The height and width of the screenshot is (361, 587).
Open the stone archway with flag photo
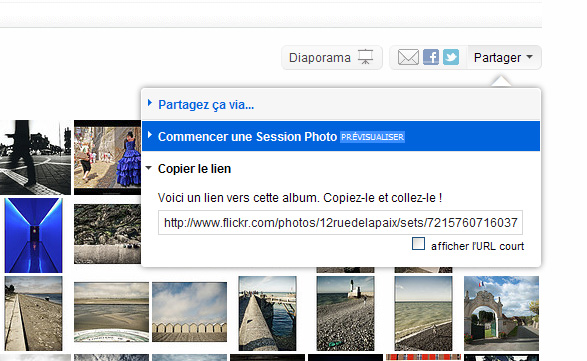pyautogui.click(x=501, y=313)
